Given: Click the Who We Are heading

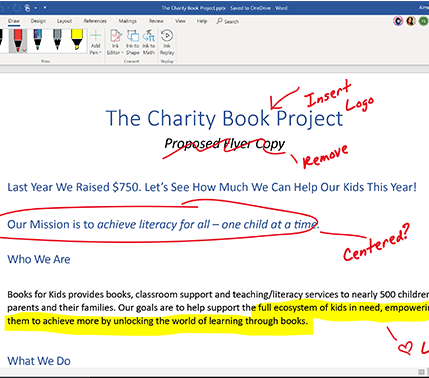Looking at the screenshot, I should 39,259.
